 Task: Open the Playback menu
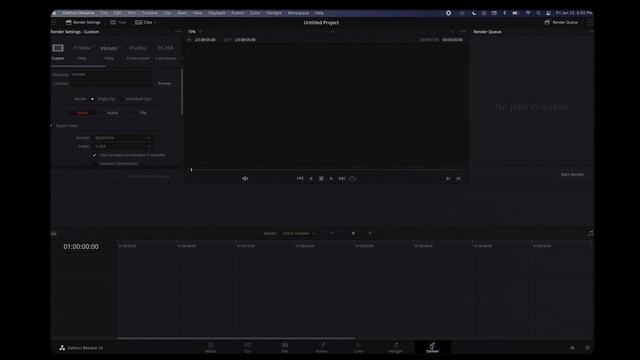click(x=217, y=13)
